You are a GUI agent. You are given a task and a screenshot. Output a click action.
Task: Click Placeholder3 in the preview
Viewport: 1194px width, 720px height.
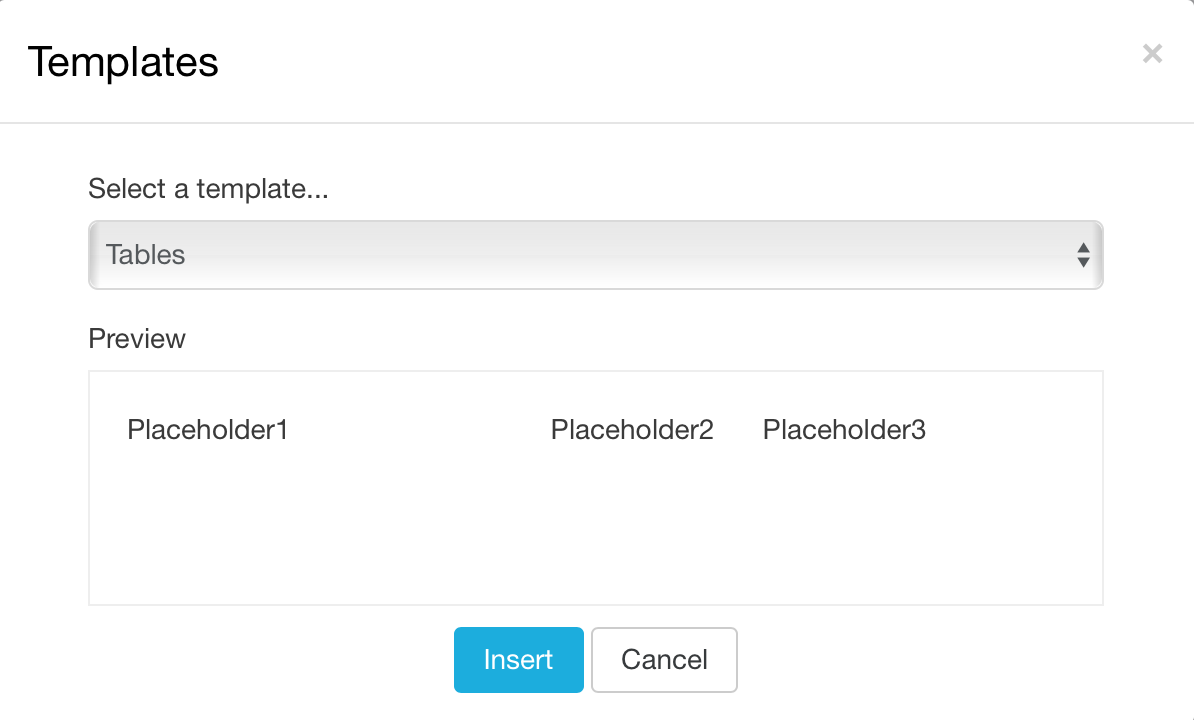point(844,430)
